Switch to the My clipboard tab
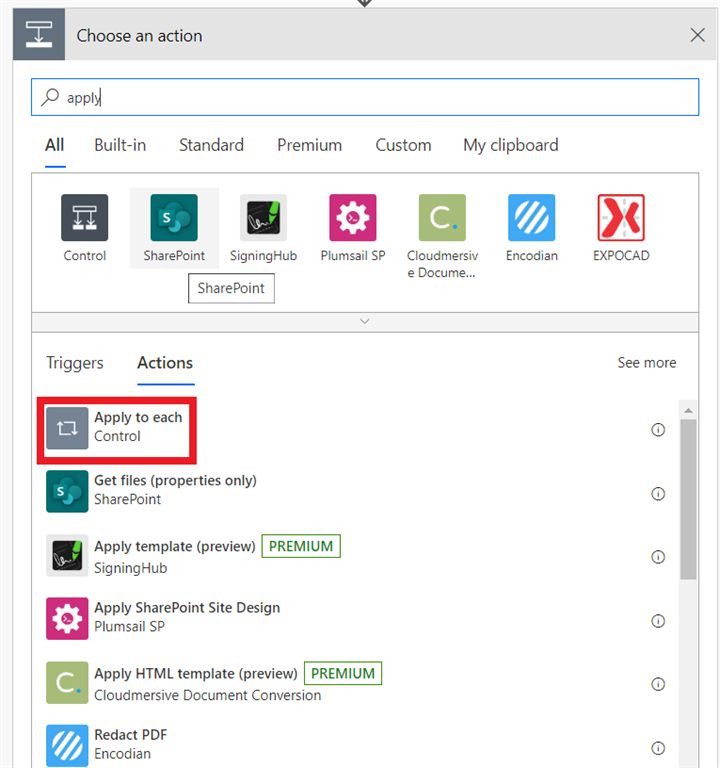Image resolution: width=720 pixels, height=768 pixels. point(511,145)
